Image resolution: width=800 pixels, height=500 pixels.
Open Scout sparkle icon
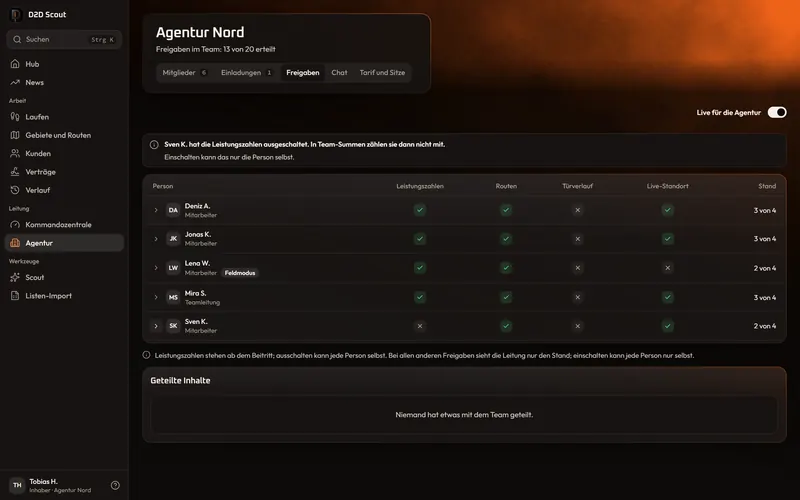[15, 278]
